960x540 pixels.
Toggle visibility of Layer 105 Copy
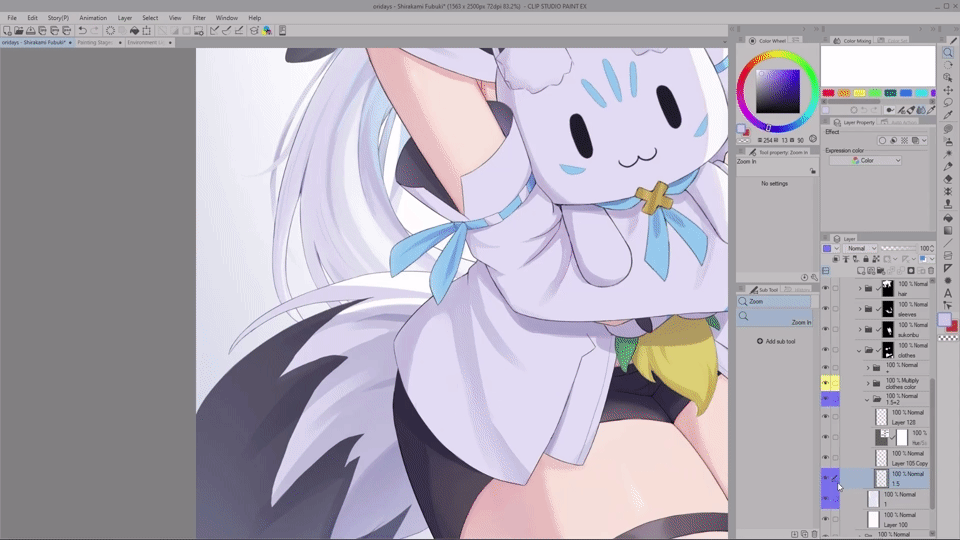point(825,458)
